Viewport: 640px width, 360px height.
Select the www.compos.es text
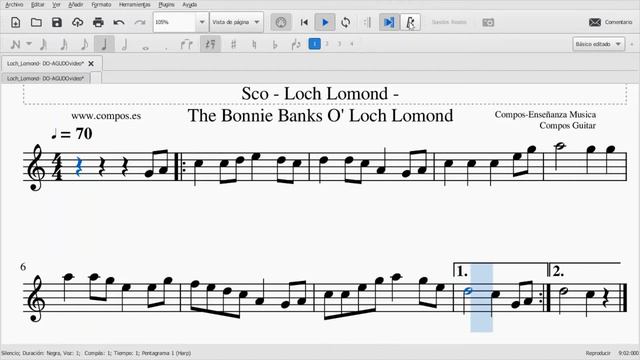pos(106,116)
